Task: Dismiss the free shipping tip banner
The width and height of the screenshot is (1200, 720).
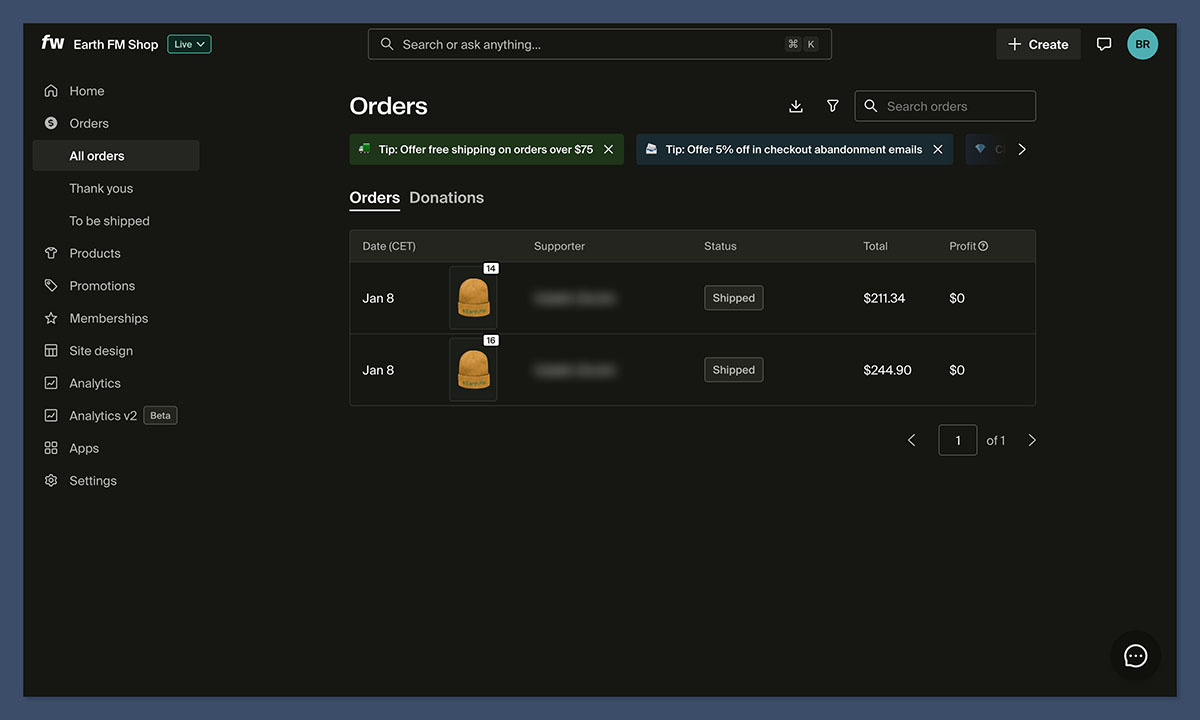Action: click(x=608, y=150)
